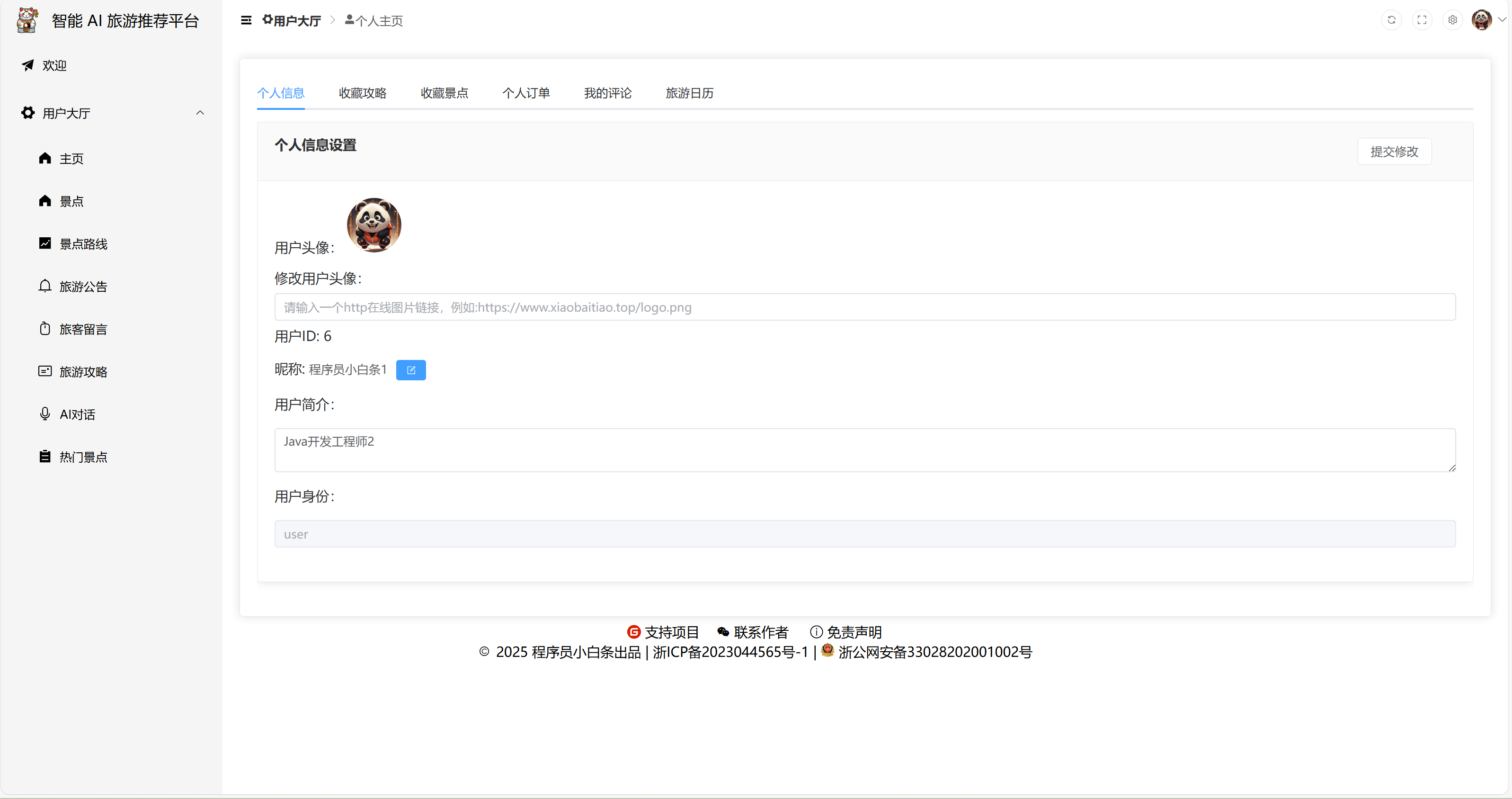1512x799 pixels.
Task: Switch to the 旅游日历 tab
Action: (x=689, y=93)
